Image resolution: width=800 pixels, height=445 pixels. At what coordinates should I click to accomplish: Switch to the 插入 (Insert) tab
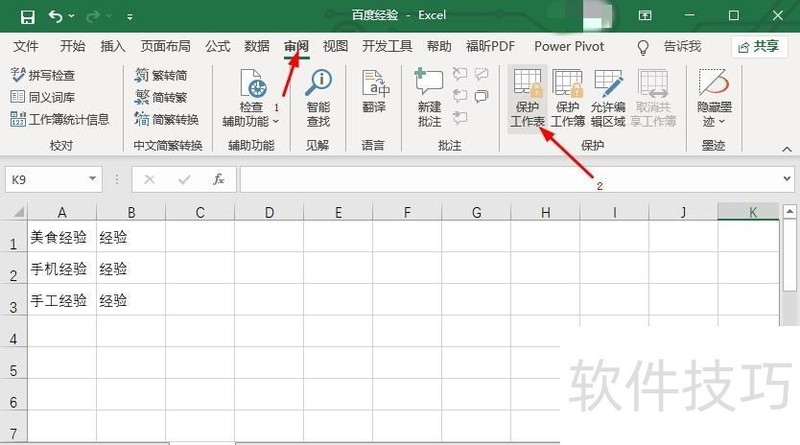click(113, 46)
